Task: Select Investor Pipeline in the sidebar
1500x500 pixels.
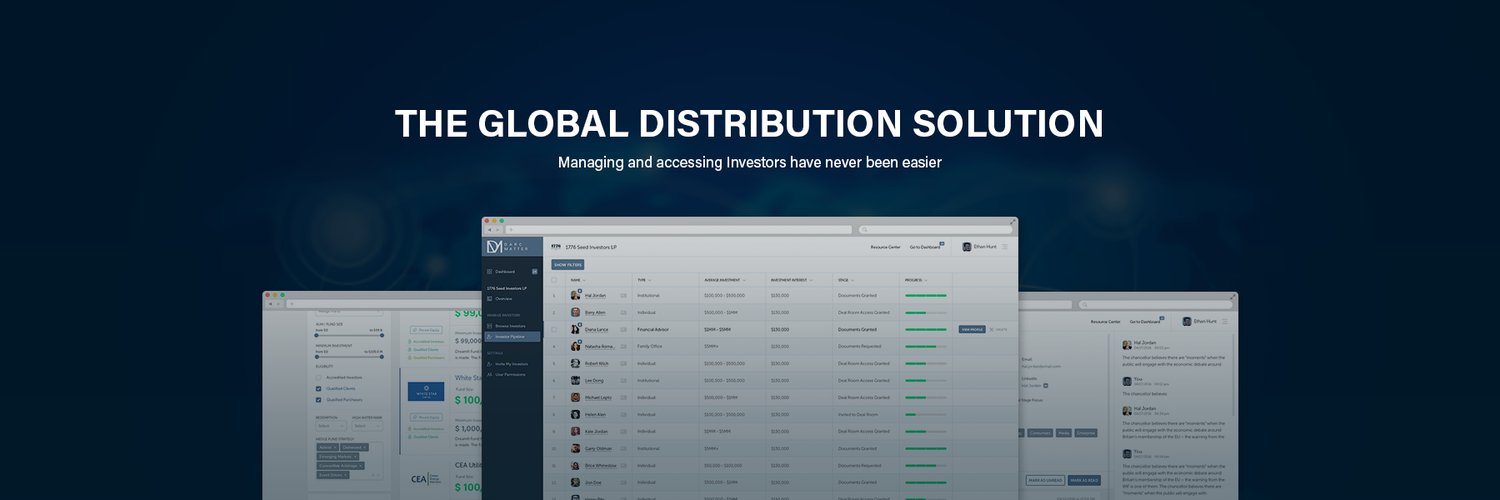Action: pyautogui.click(x=510, y=337)
